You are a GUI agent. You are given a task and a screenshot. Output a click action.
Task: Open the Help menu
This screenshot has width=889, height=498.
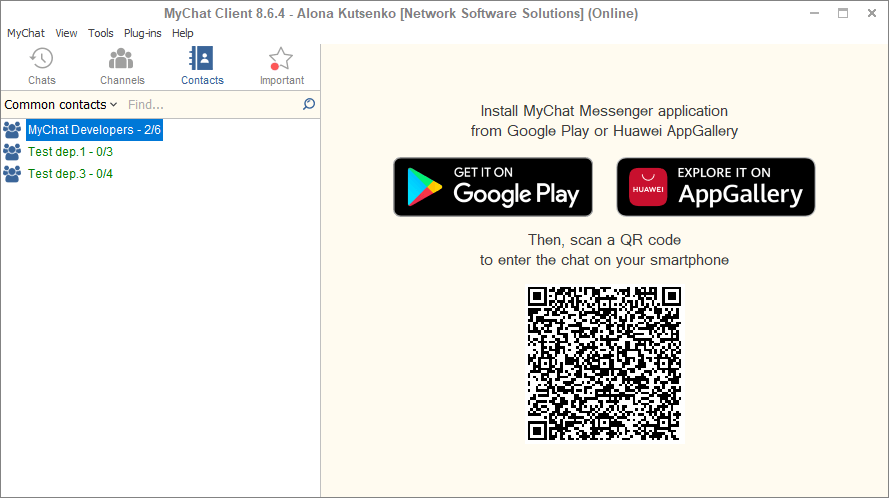[x=183, y=33]
